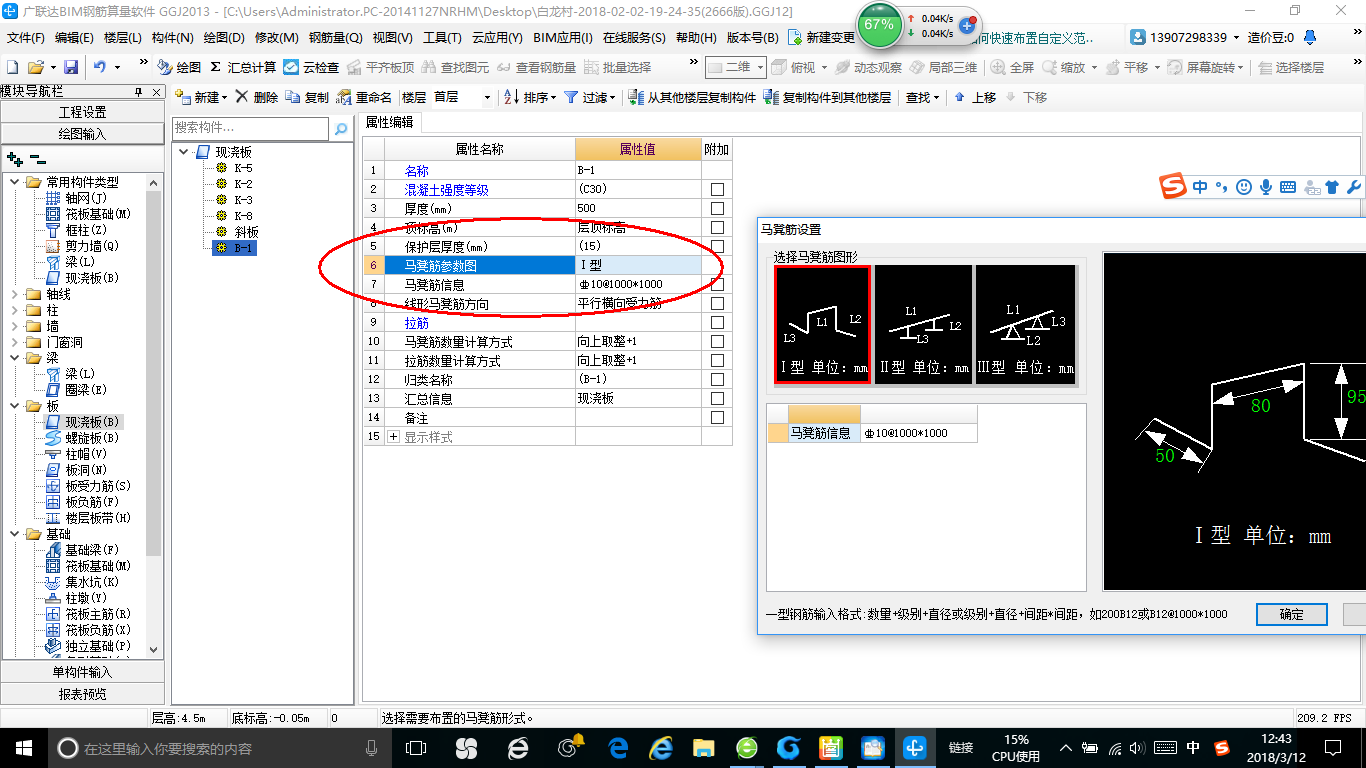Expand 轴线 folder in navigation
1366x768 pixels.
(15, 294)
